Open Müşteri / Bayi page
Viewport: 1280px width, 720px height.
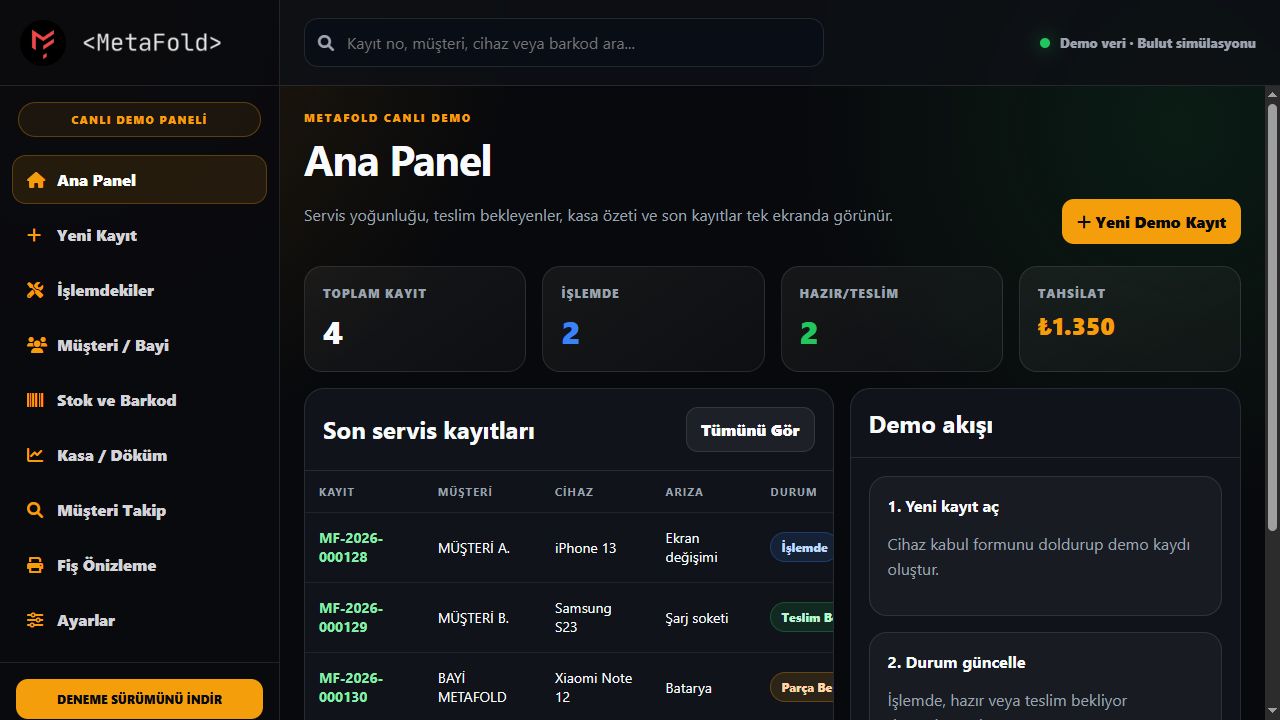pyautogui.click(x=139, y=345)
